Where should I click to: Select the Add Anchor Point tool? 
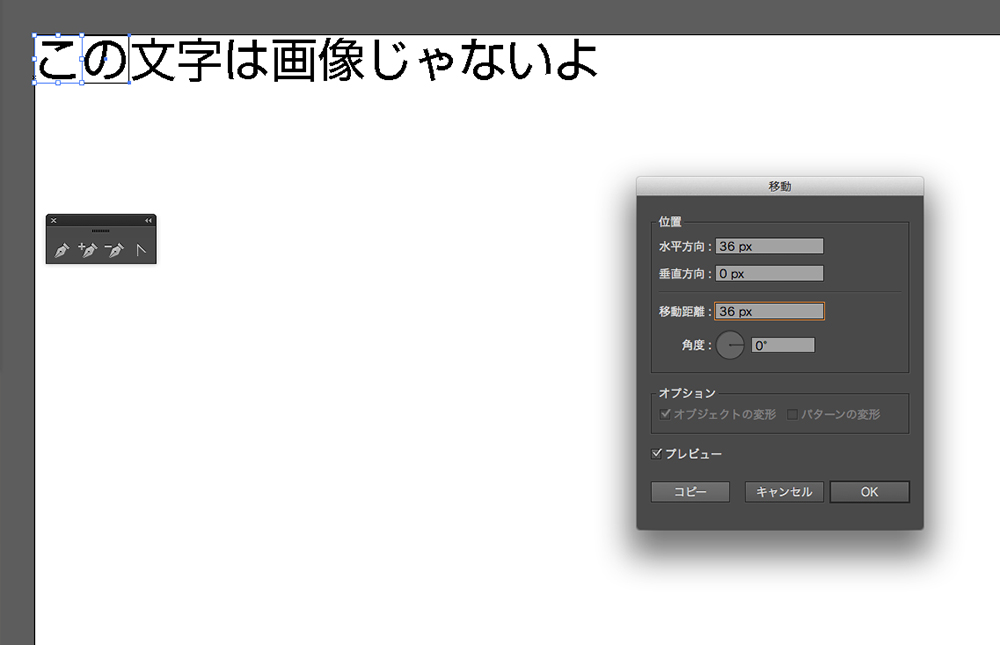[x=87, y=251]
